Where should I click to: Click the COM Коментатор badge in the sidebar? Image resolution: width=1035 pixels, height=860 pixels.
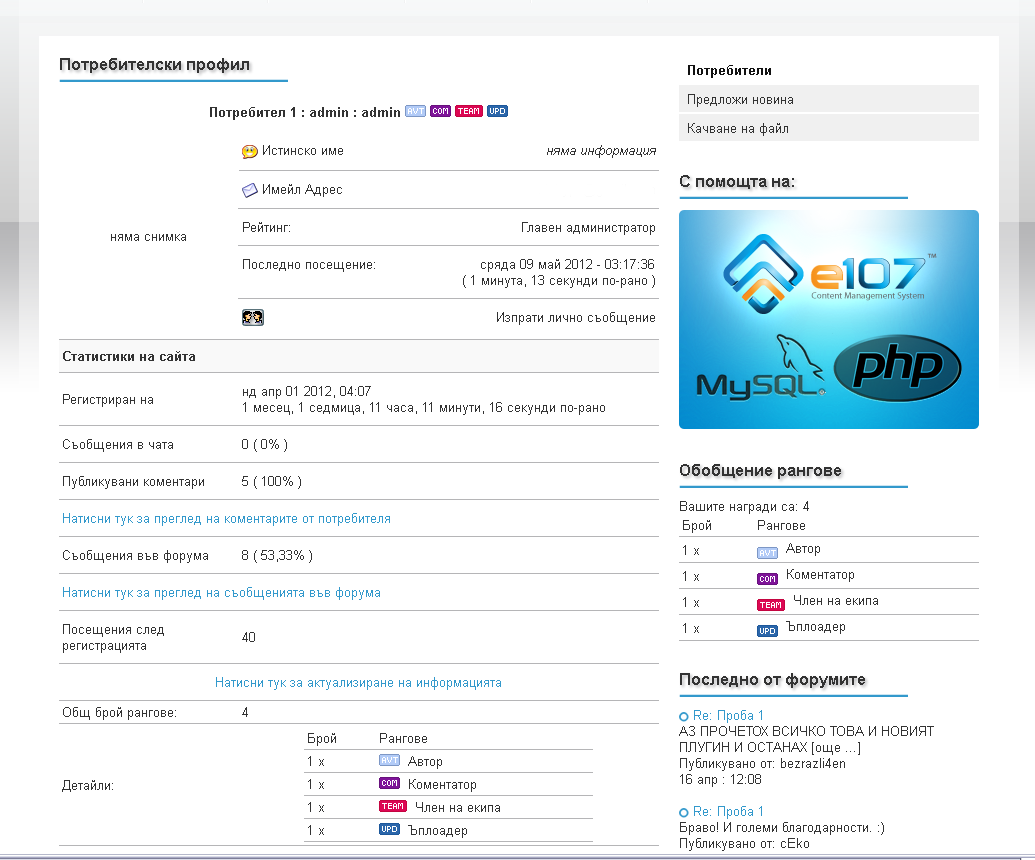coord(766,576)
